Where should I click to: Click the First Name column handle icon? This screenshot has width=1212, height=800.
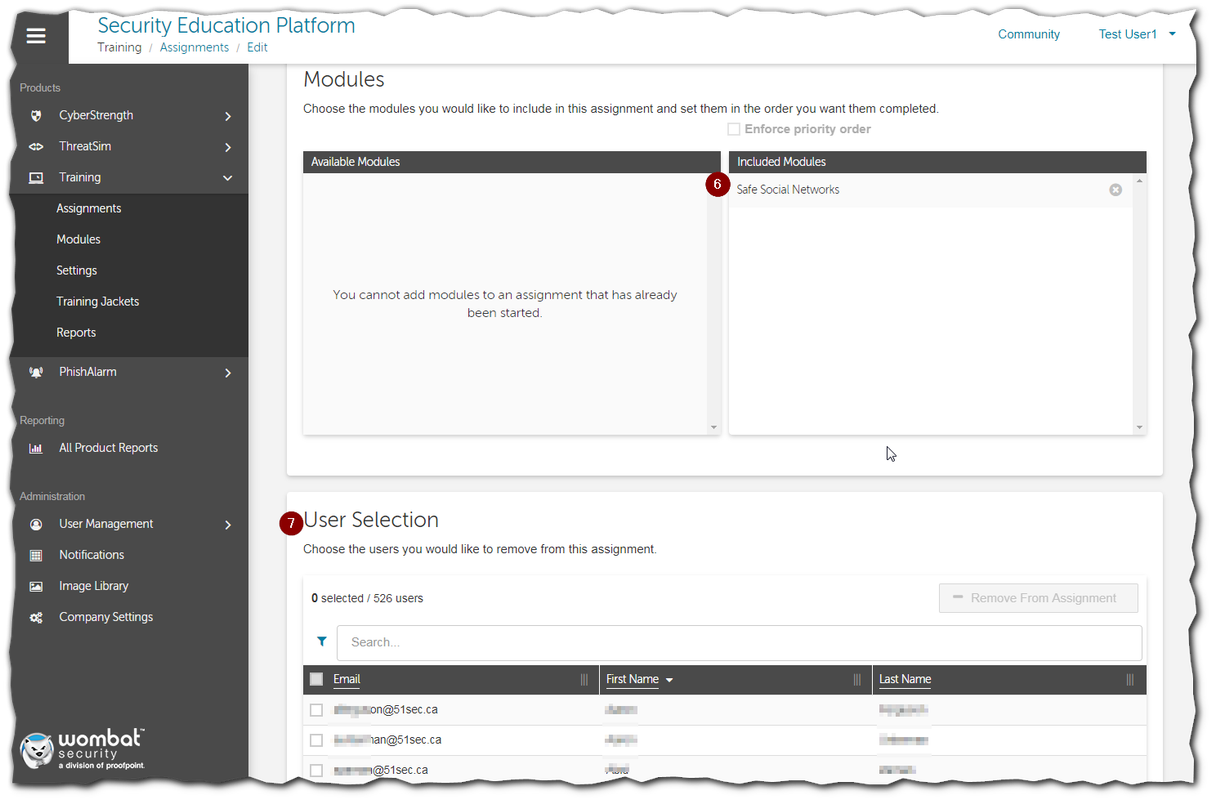point(857,680)
